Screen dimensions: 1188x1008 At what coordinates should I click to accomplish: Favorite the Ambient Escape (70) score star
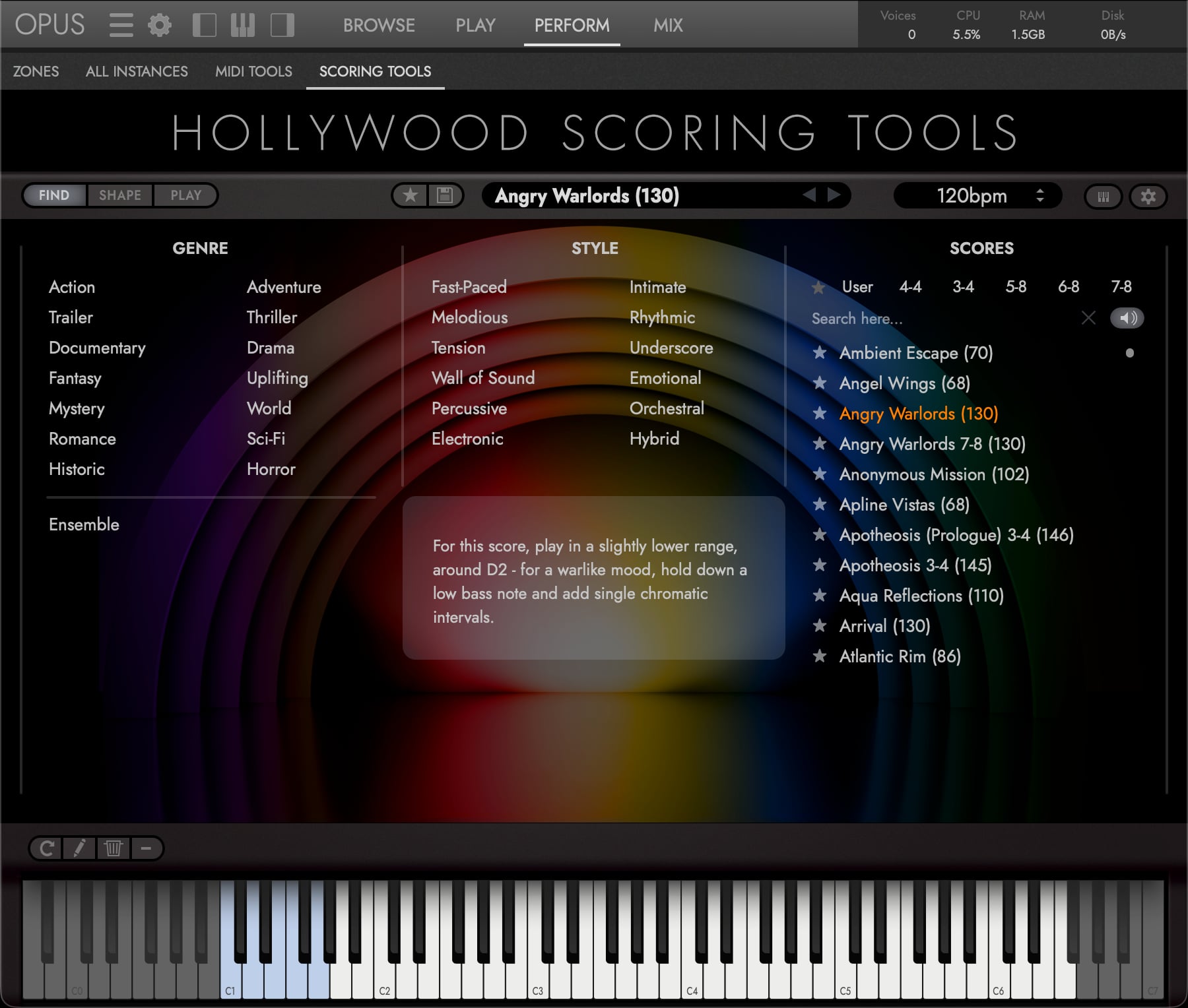pyautogui.click(x=820, y=353)
